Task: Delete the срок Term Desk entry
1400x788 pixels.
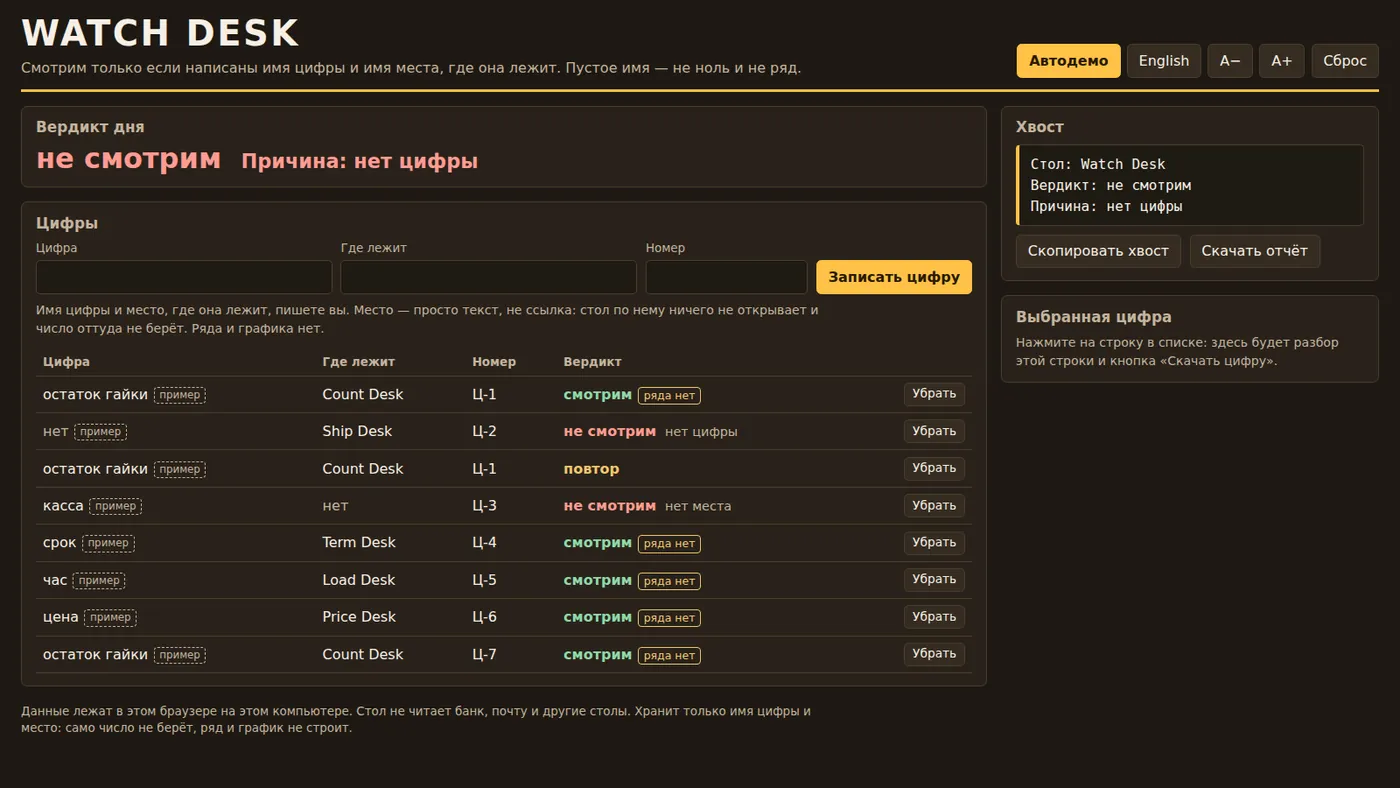Action: (934, 542)
